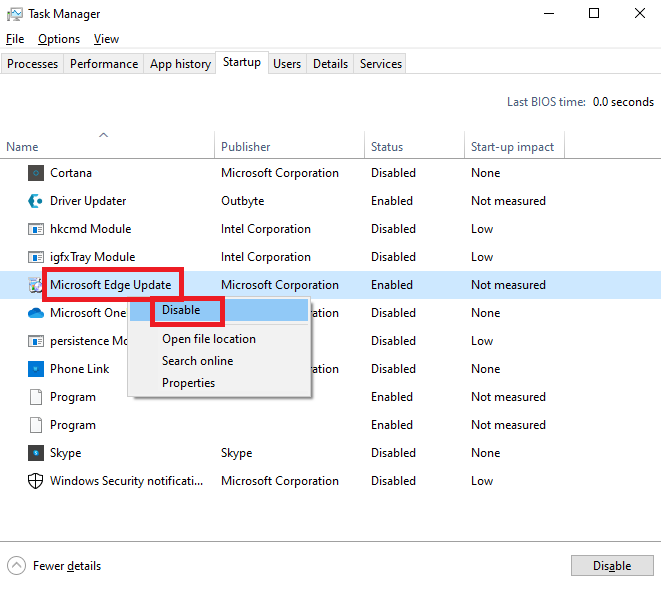This screenshot has height=589, width=661.
Task: Collapse view with Fewer details arrow
Action: [17, 566]
